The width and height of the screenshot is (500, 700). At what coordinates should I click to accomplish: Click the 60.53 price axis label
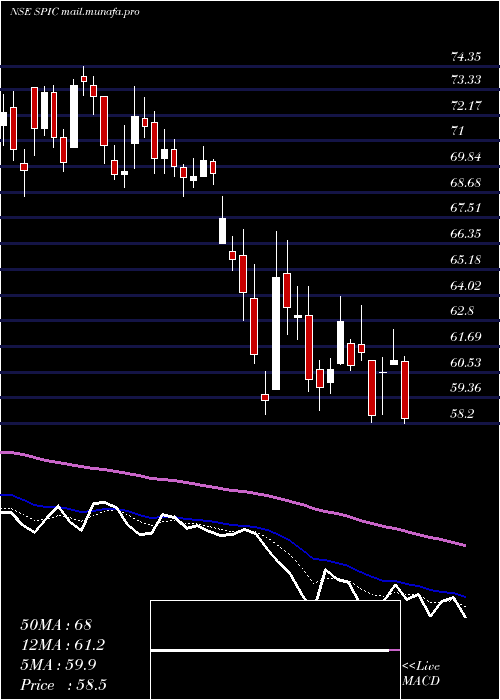[466, 362]
